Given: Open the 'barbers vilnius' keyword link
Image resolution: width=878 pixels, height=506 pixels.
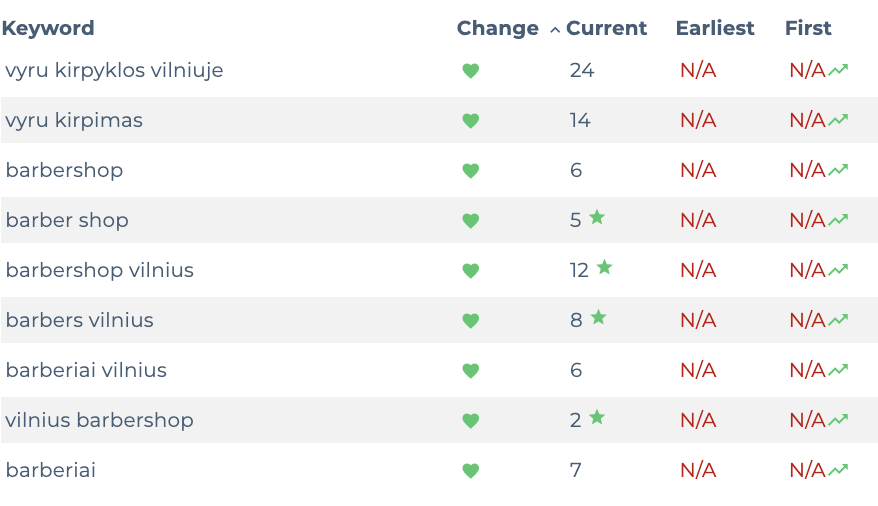Looking at the screenshot, I should (80, 320).
